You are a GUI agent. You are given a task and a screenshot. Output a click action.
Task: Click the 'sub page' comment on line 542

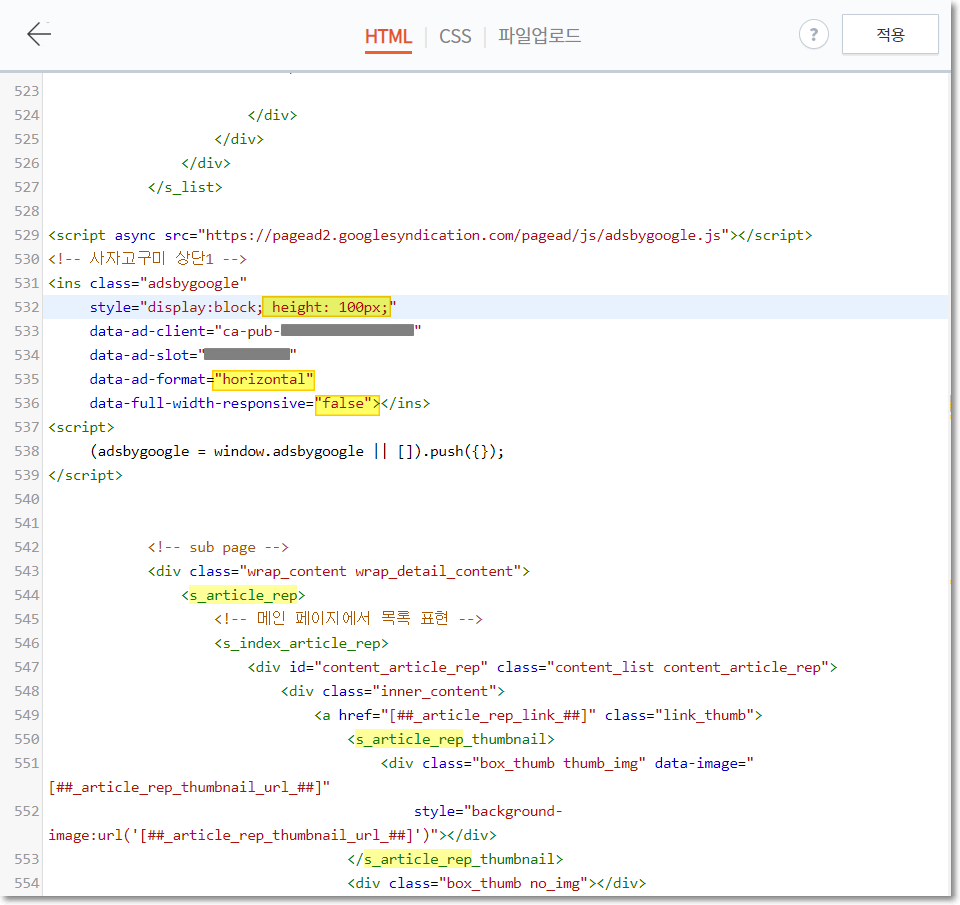[x=218, y=547]
